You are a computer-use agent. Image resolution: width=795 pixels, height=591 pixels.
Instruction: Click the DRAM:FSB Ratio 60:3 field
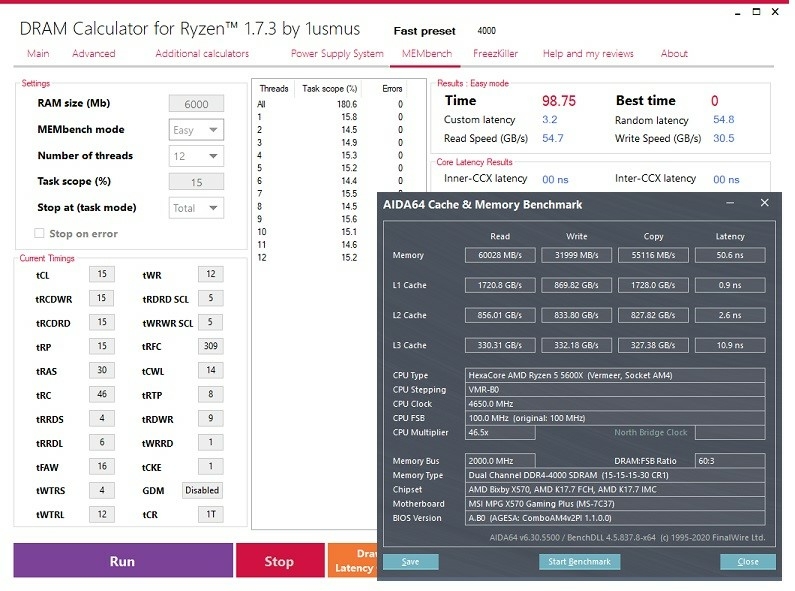(x=730, y=461)
